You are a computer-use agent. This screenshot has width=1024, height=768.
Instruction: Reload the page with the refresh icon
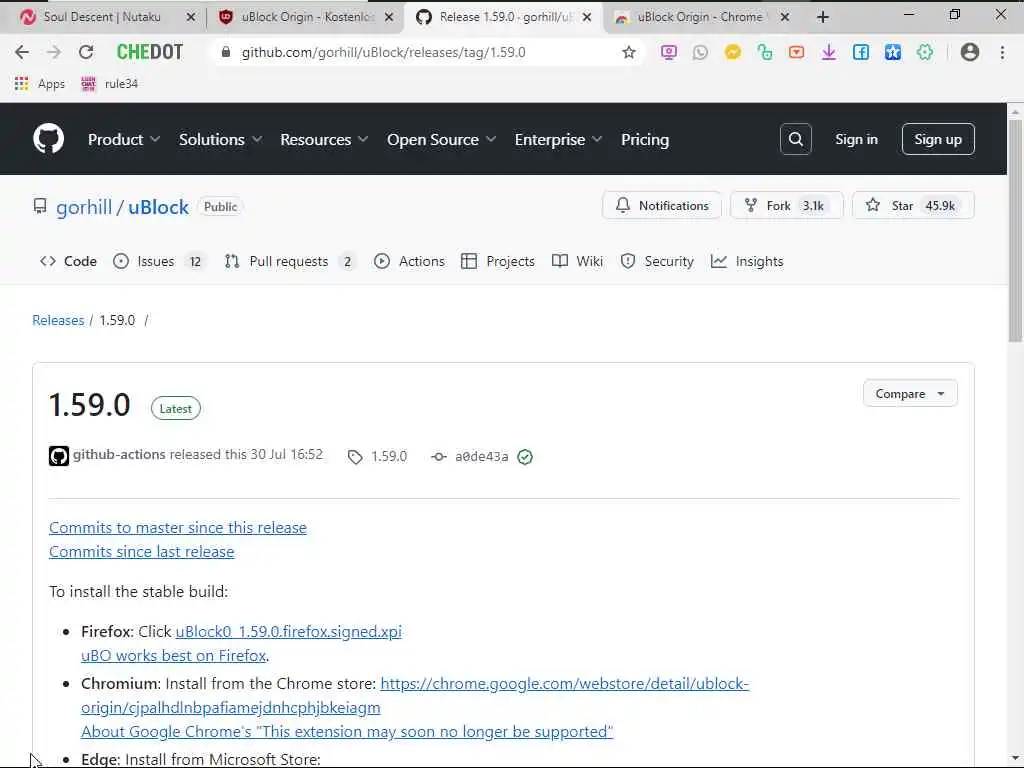pos(86,52)
